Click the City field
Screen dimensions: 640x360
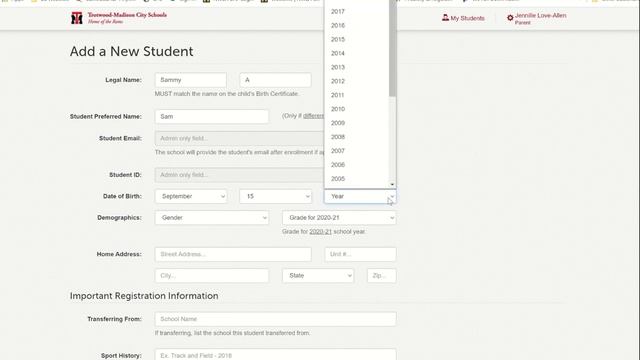[x=212, y=276]
